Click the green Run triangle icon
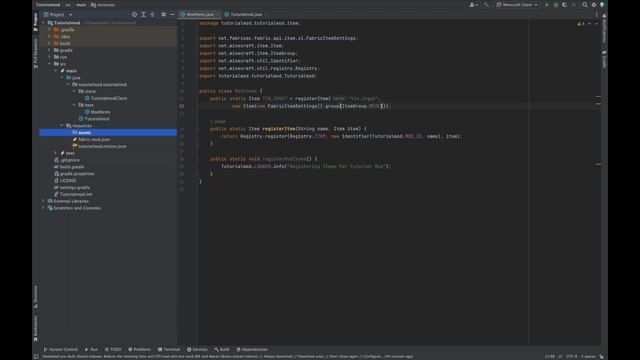Image resolution: width=640 pixels, height=360 pixels. [x=547, y=5]
